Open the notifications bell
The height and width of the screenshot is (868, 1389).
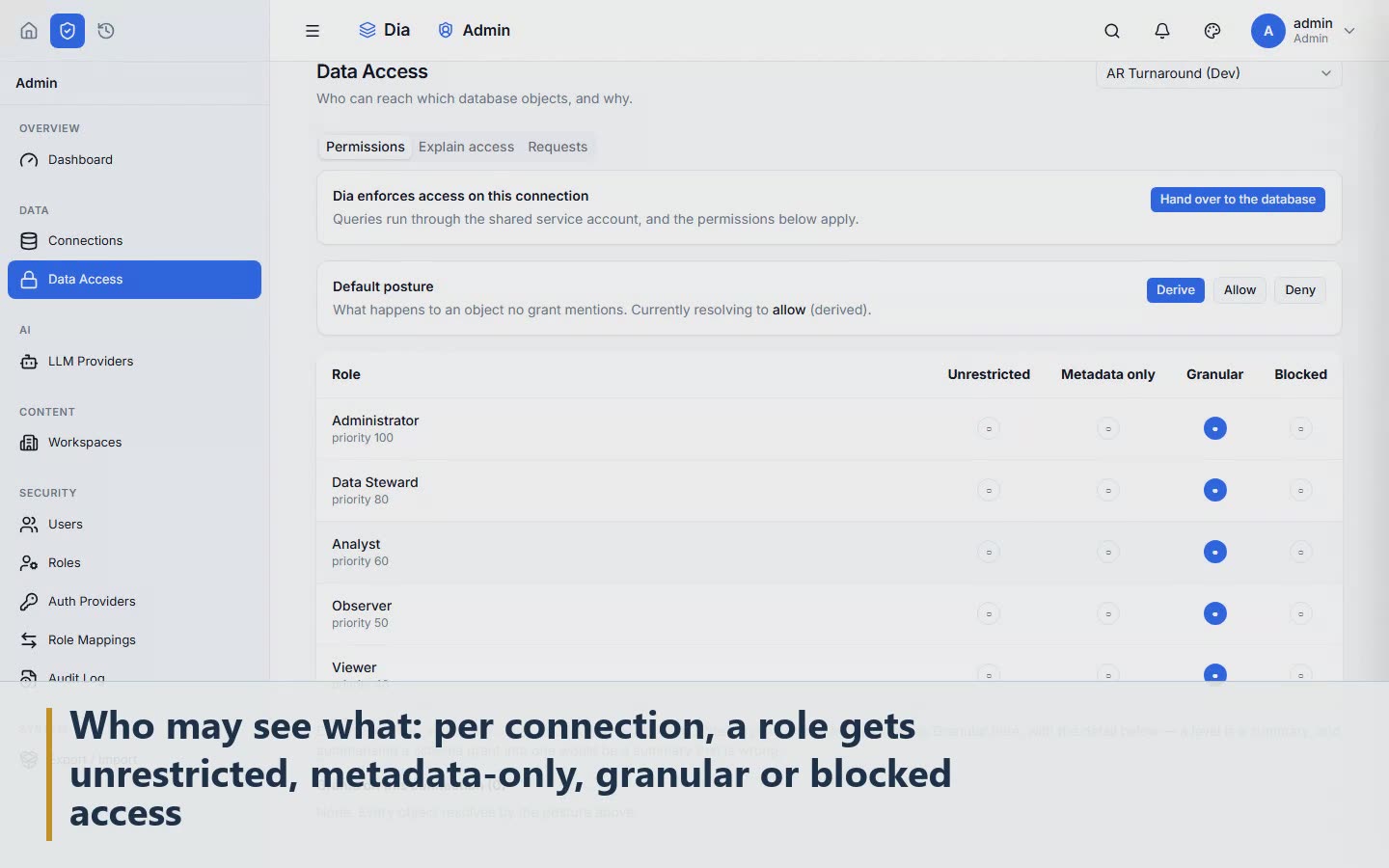pyautogui.click(x=1162, y=31)
